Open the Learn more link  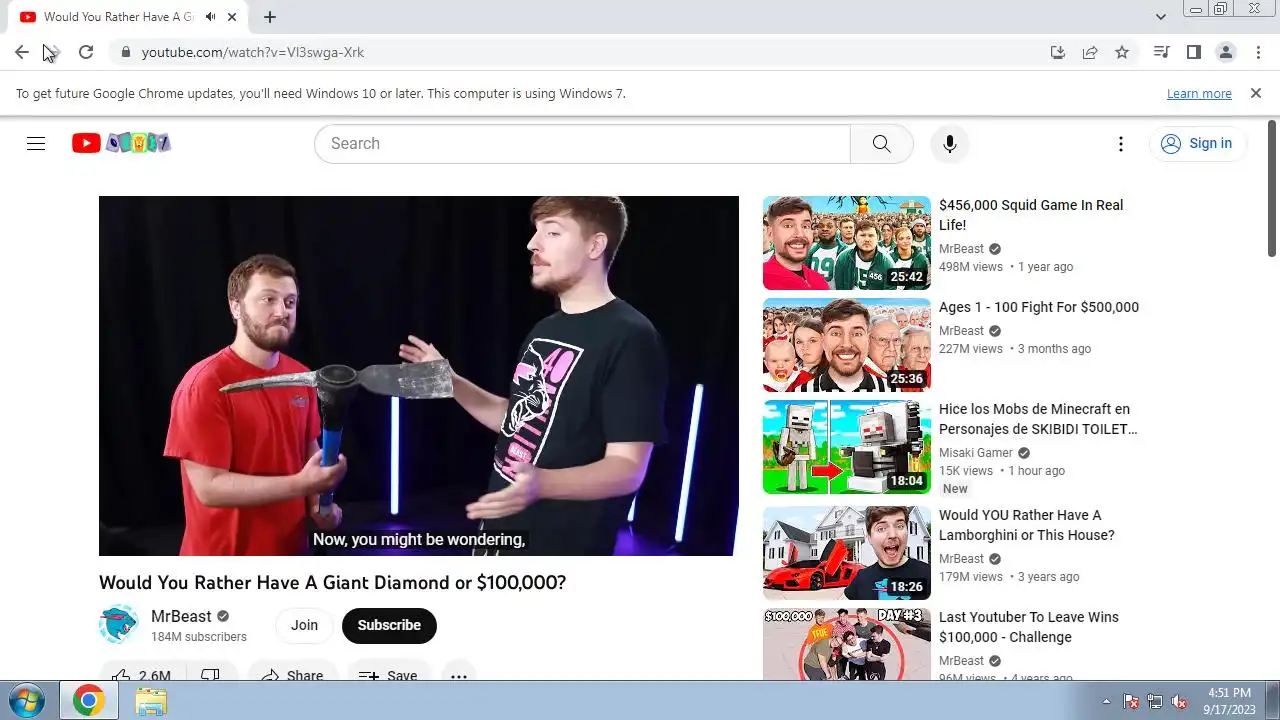click(1199, 93)
